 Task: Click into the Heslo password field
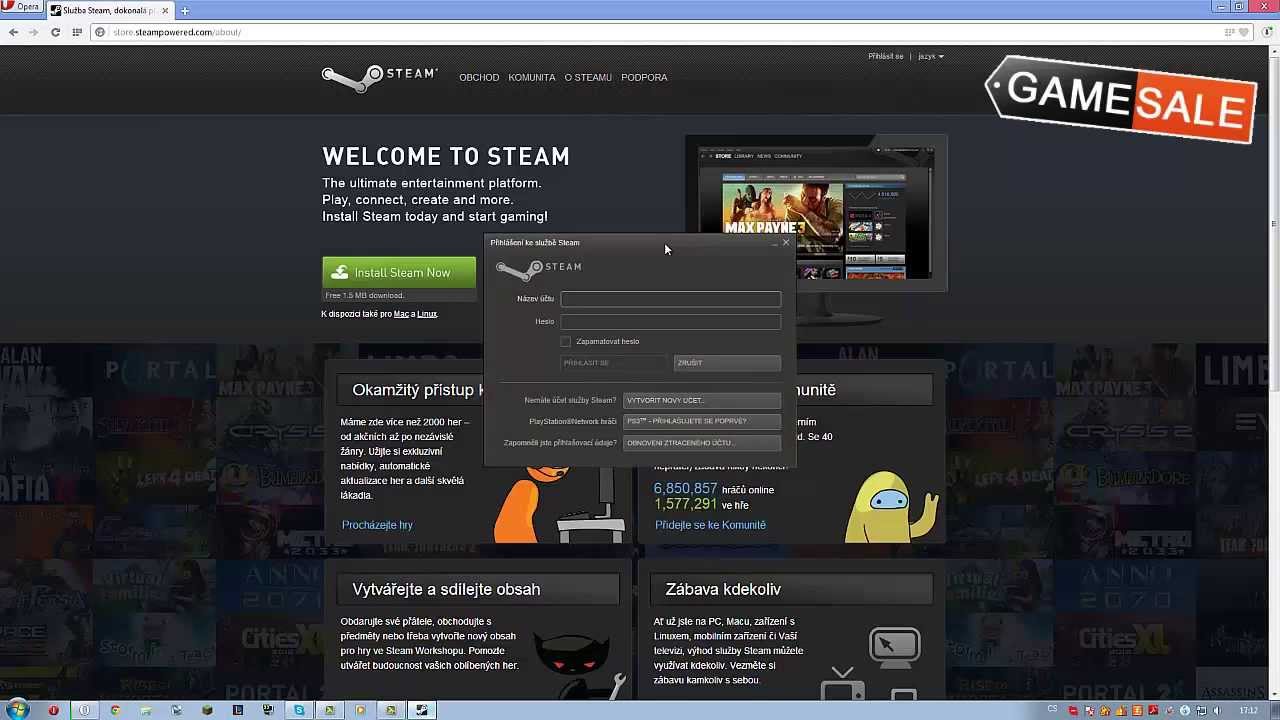[x=670, y=321]
